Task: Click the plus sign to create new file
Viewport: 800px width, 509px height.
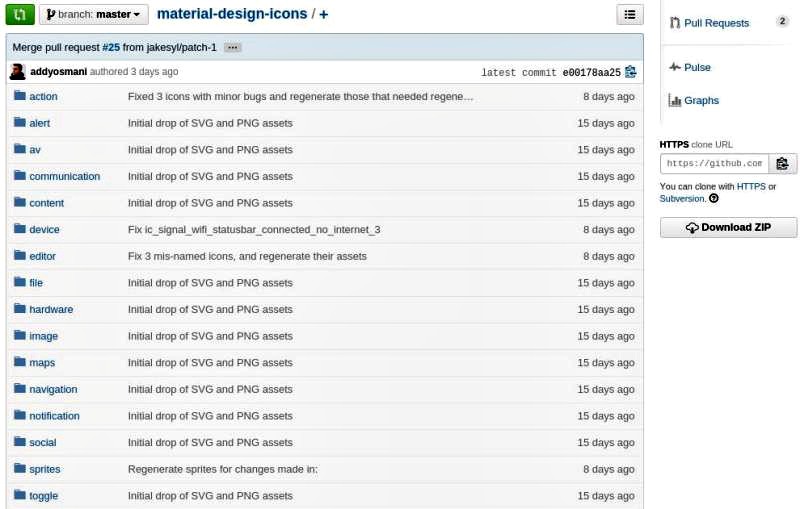Action: coord(323,14)
